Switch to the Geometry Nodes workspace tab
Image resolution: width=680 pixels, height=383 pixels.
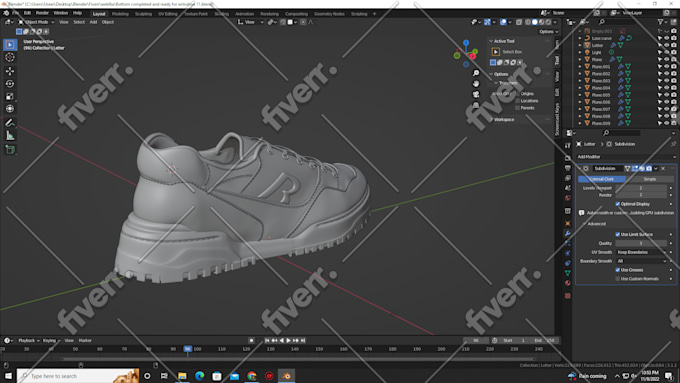pyautogui.click(x=329, y=14)
